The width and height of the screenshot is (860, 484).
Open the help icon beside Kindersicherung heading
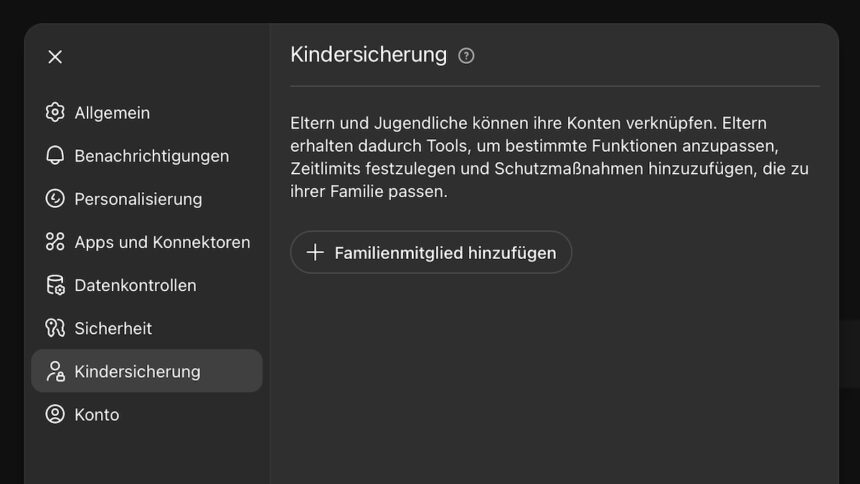(466, 56)
